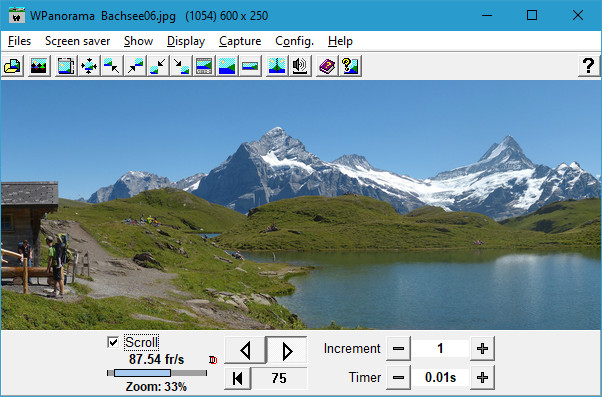Open an image file via folder icon
Screen dimensions: 602x397
pyautogui.click(x=13, y=66)
